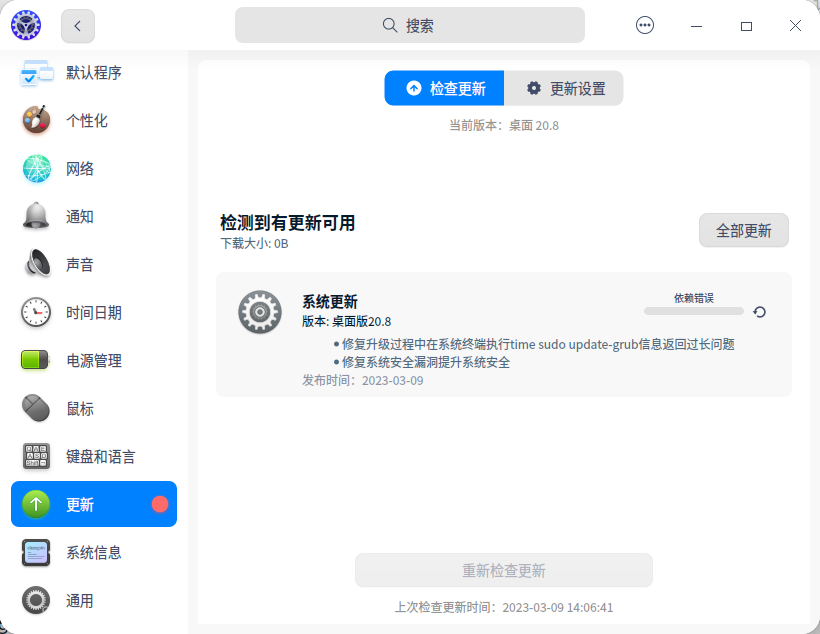Click the 检测到有更新可用 heading
Viewport: 820px width, 634px height.
[x=288, y=223]
